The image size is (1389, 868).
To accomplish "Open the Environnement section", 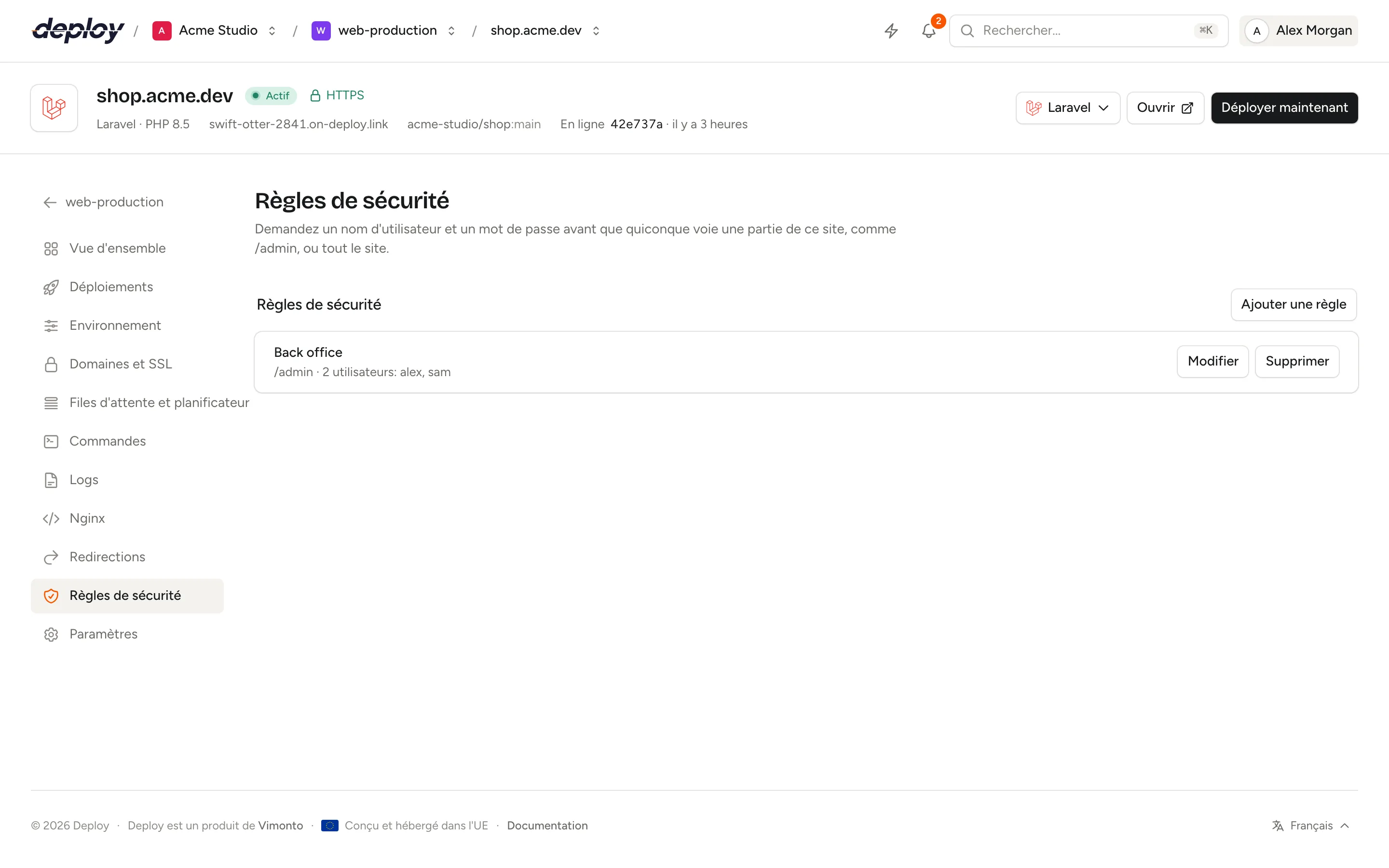I will click(127, 325).
